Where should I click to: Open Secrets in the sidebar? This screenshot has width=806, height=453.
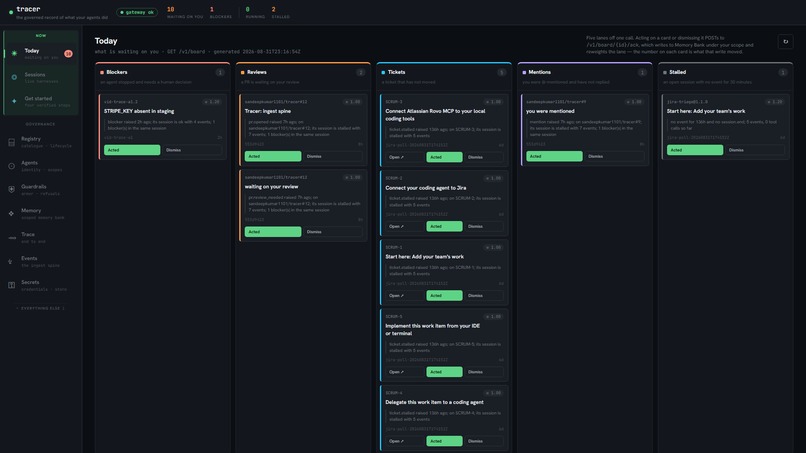(41, 285)
